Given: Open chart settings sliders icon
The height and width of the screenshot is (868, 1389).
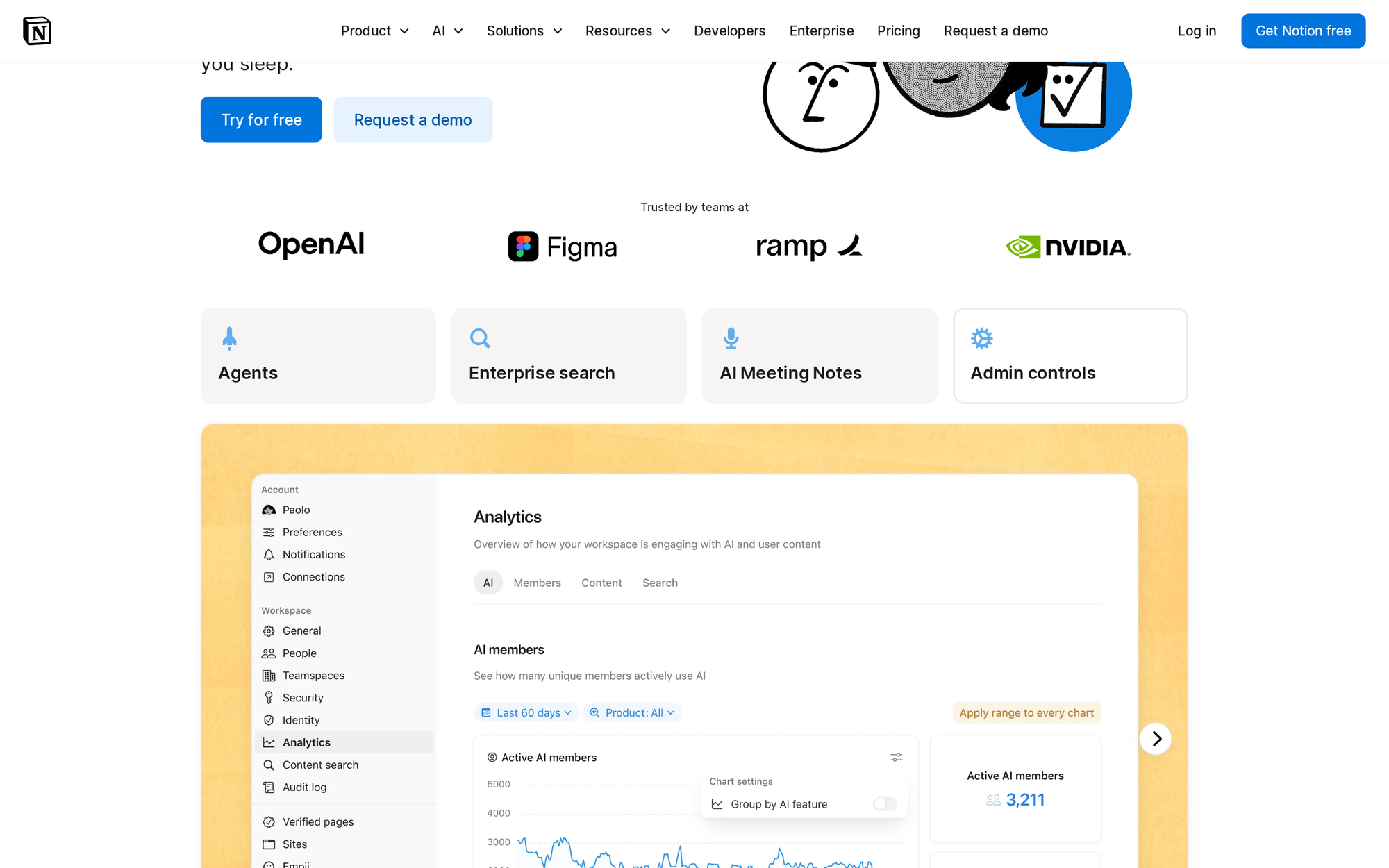Looking at the screenshot, I should tap(897, 757).
